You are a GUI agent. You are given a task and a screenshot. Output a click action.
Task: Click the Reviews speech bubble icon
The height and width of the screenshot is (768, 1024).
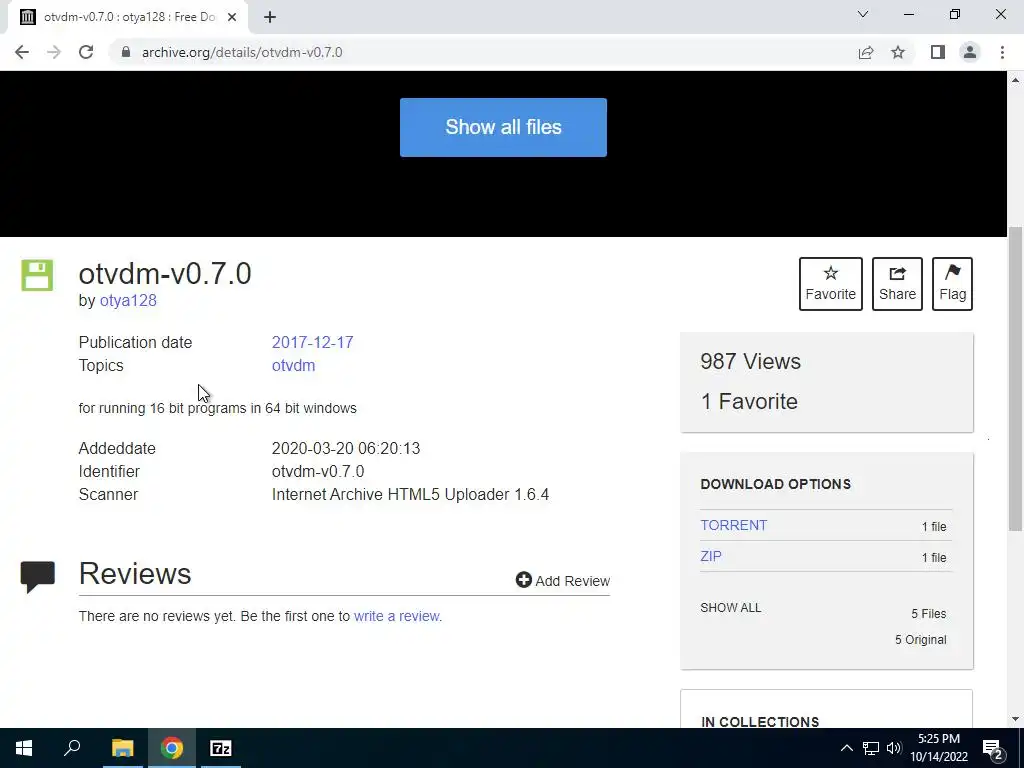coord(37,577)
